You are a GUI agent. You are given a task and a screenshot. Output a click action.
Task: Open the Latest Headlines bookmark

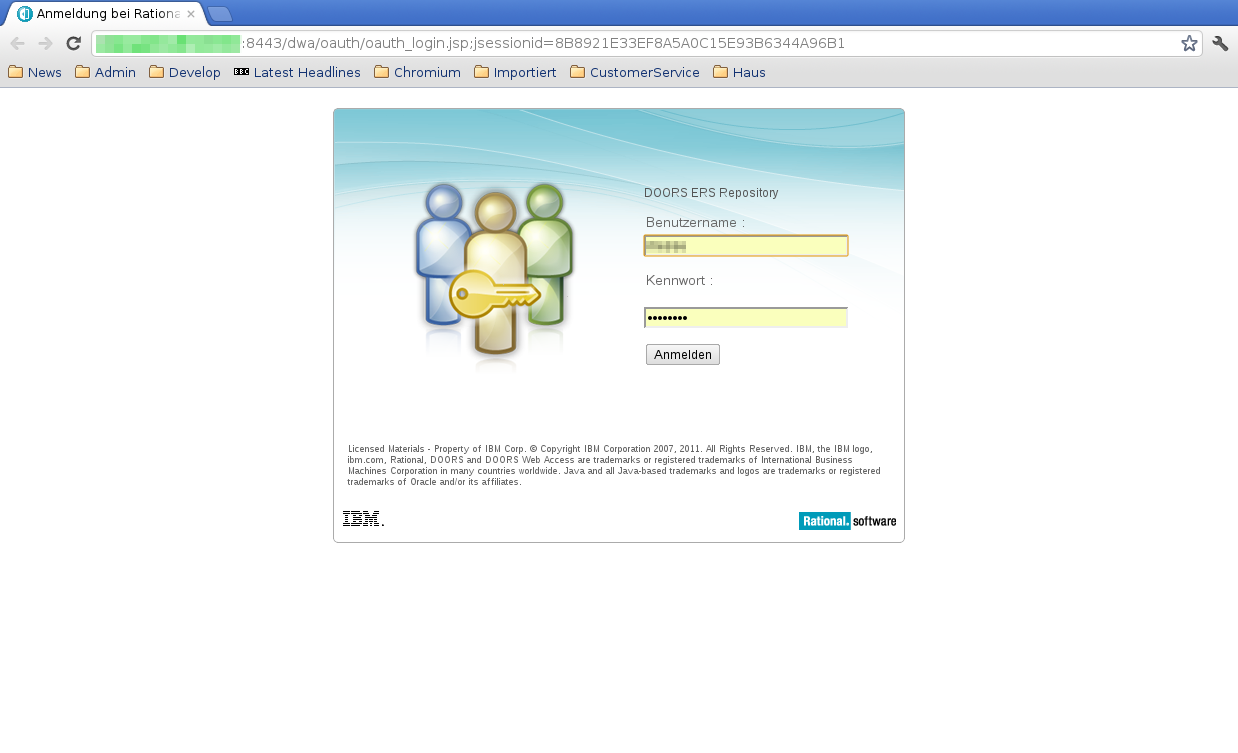tap(297, 72)
